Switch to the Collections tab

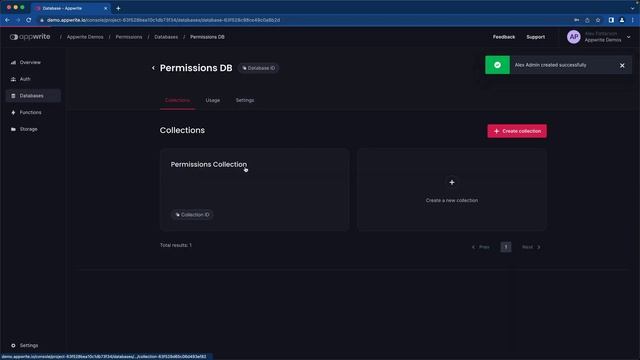tap(177, 100)
